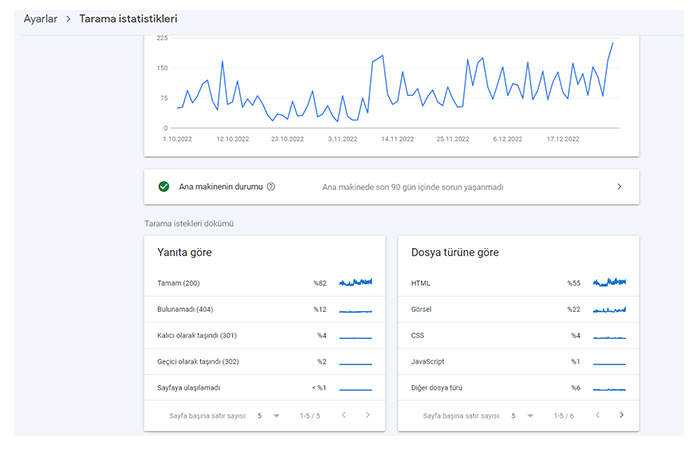695x449 pixels.
Task: Click next page arrow in Yanıta göre table
Action: [x=367, y=415]
